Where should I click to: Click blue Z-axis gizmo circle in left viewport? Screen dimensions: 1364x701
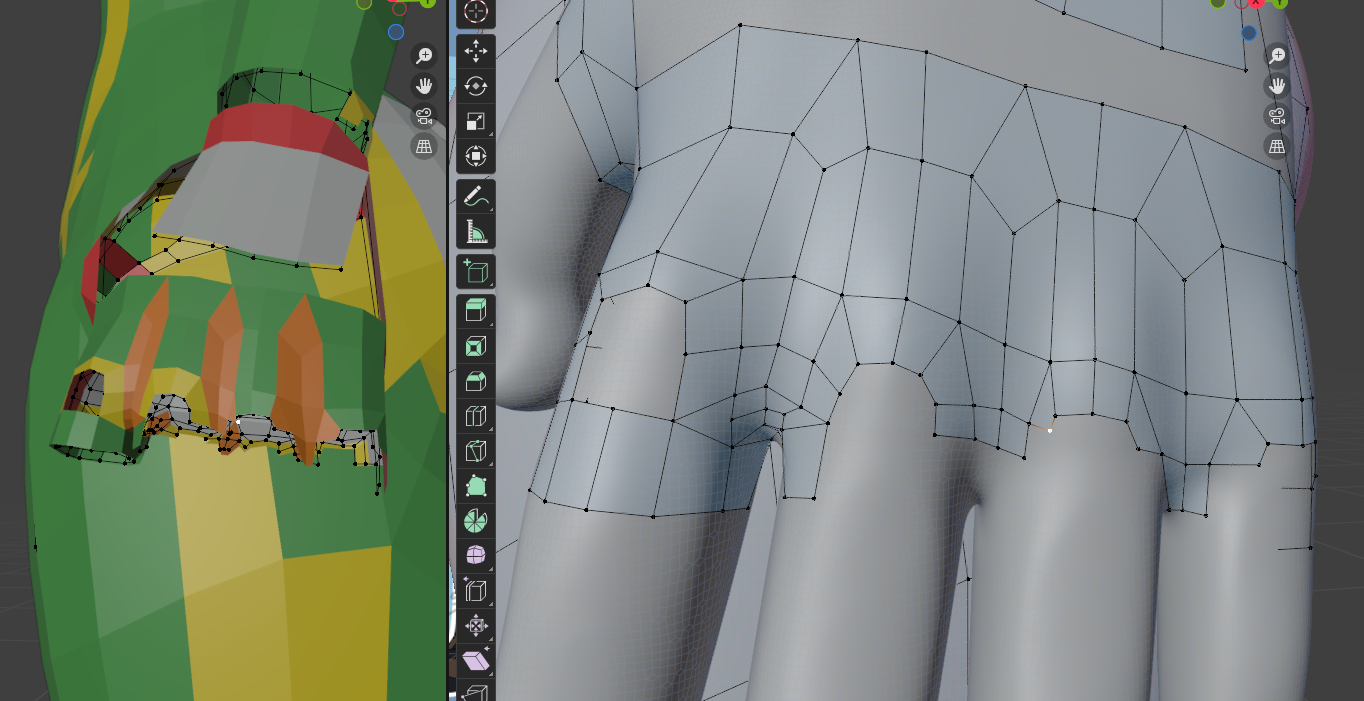pyautogui.click(x=396, y=32)
